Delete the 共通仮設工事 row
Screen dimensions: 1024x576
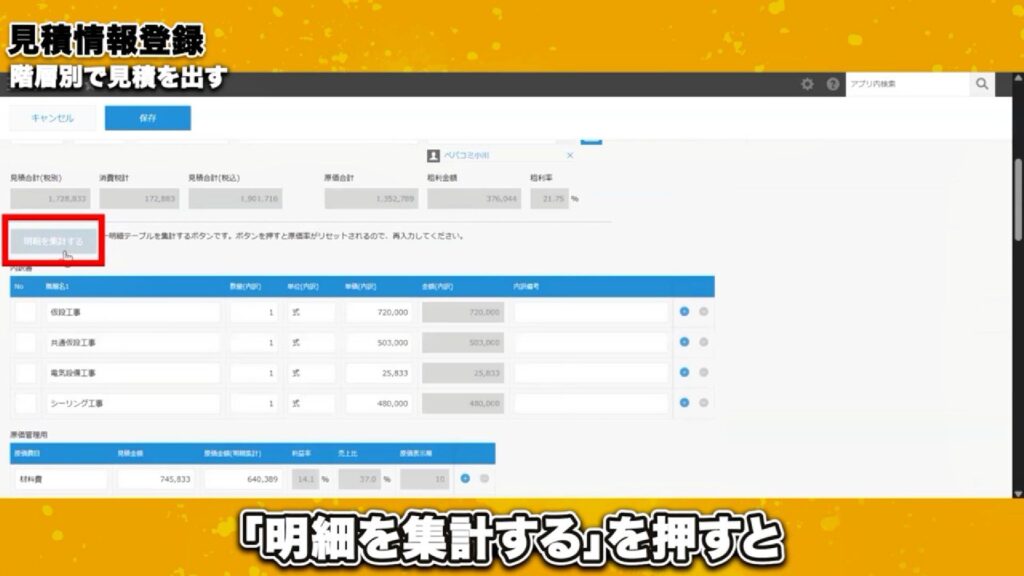coord(703,342)
